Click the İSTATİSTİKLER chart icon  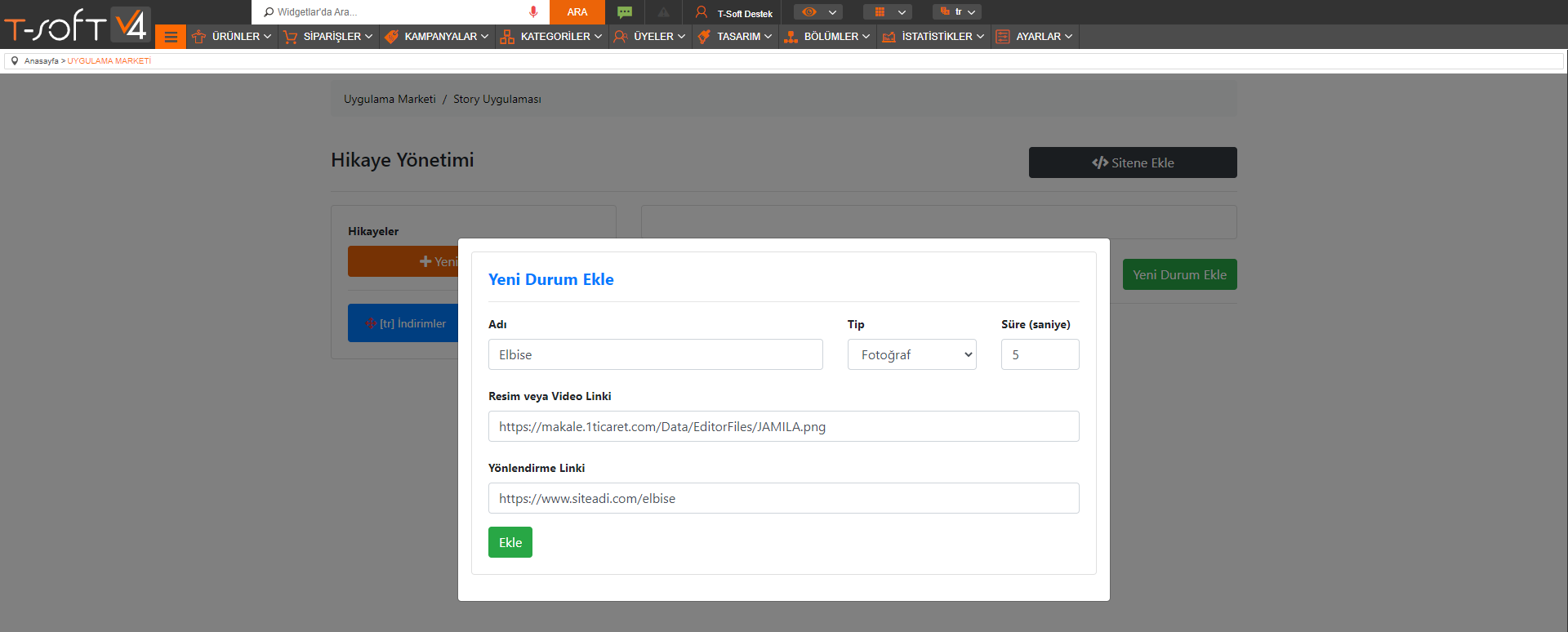[889, 37]
